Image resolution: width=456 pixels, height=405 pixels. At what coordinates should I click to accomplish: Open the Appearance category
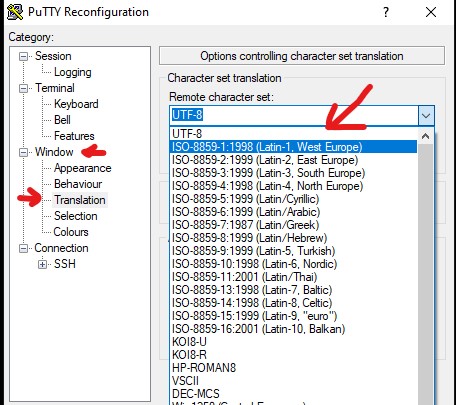click(x=83, y=168)
